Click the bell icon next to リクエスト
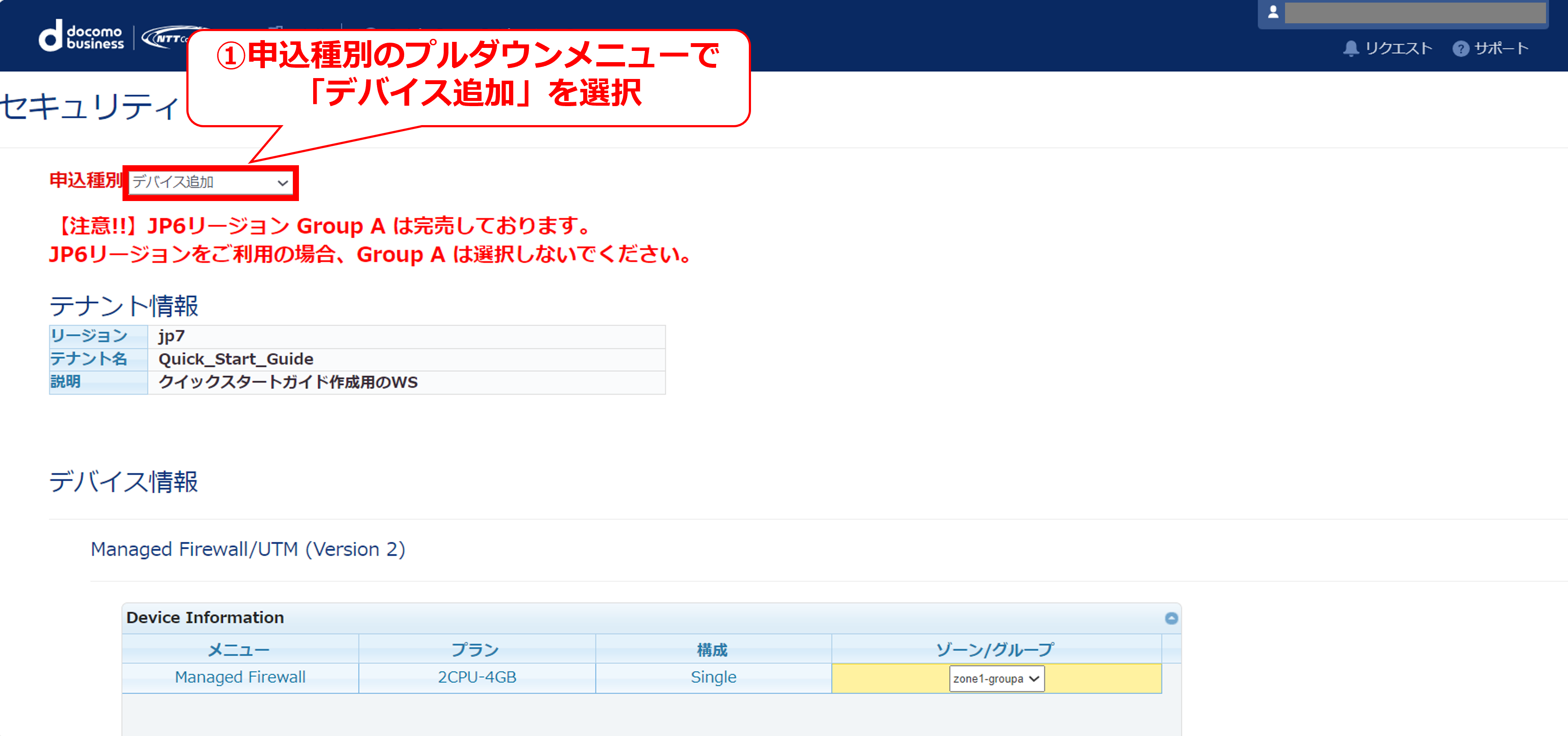Viewport: 1568px width, 736px height. tap(1351, 48)
